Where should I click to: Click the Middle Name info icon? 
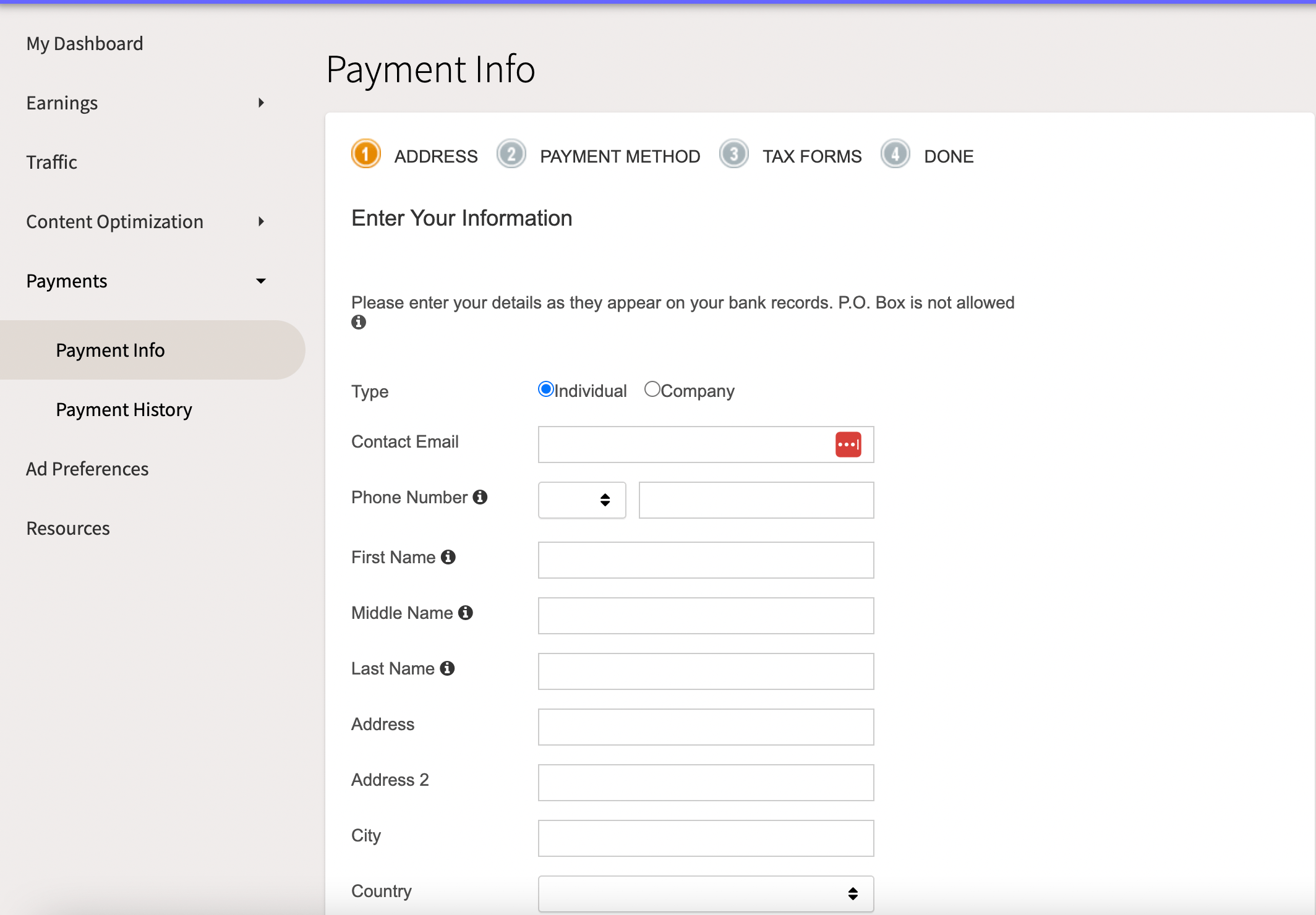pos(466,611)
